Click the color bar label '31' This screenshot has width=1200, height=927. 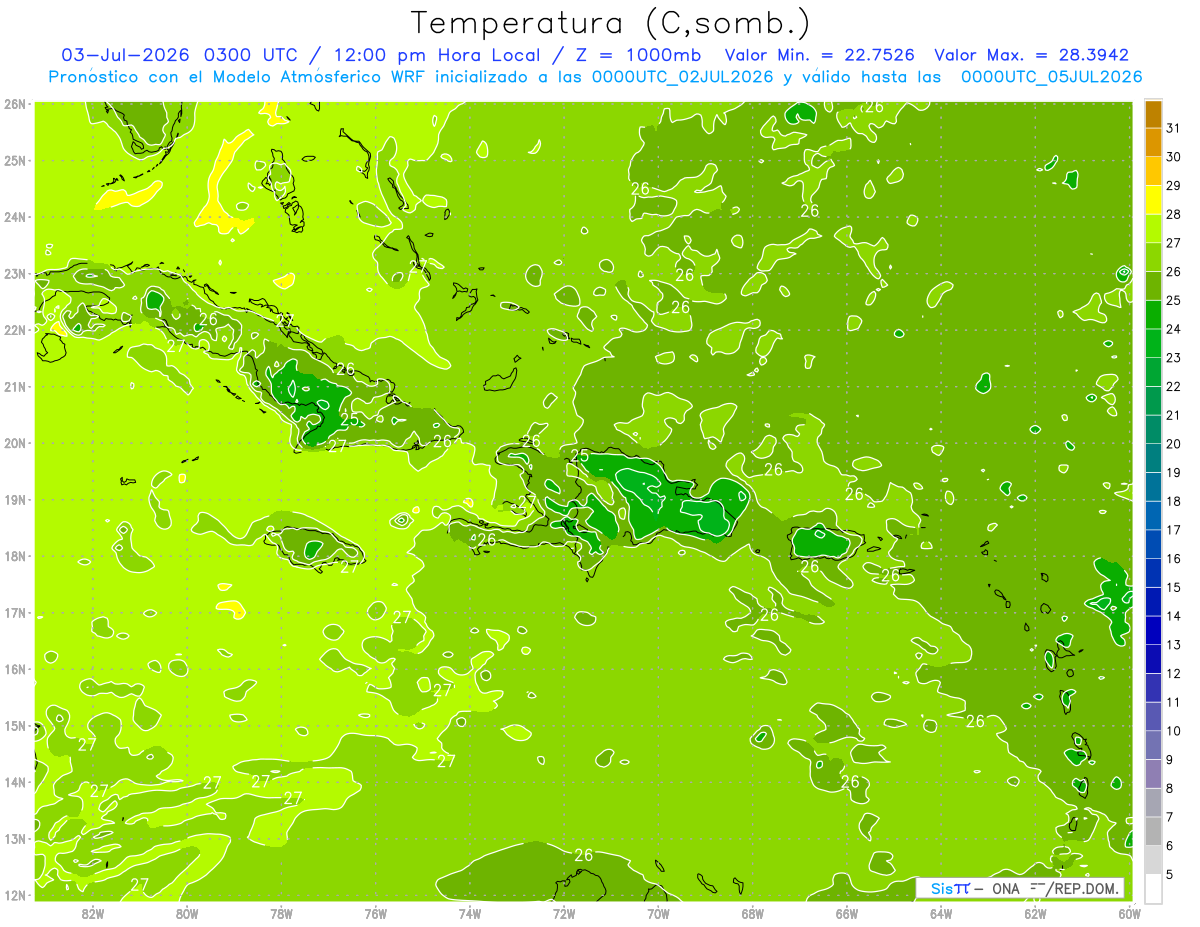pyautogui.click(x=1174, y=127)
